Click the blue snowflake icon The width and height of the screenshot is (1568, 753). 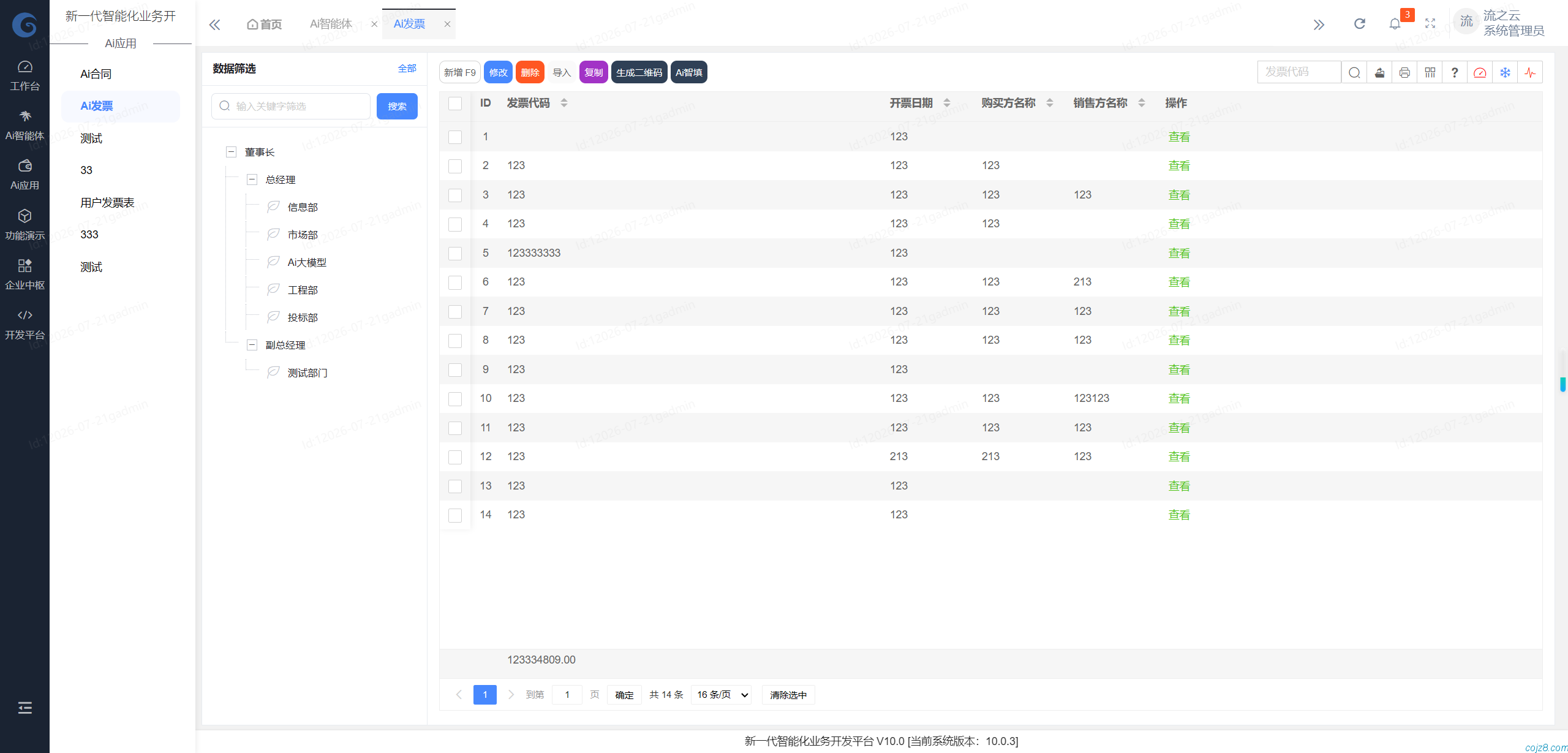point(1505,72)
